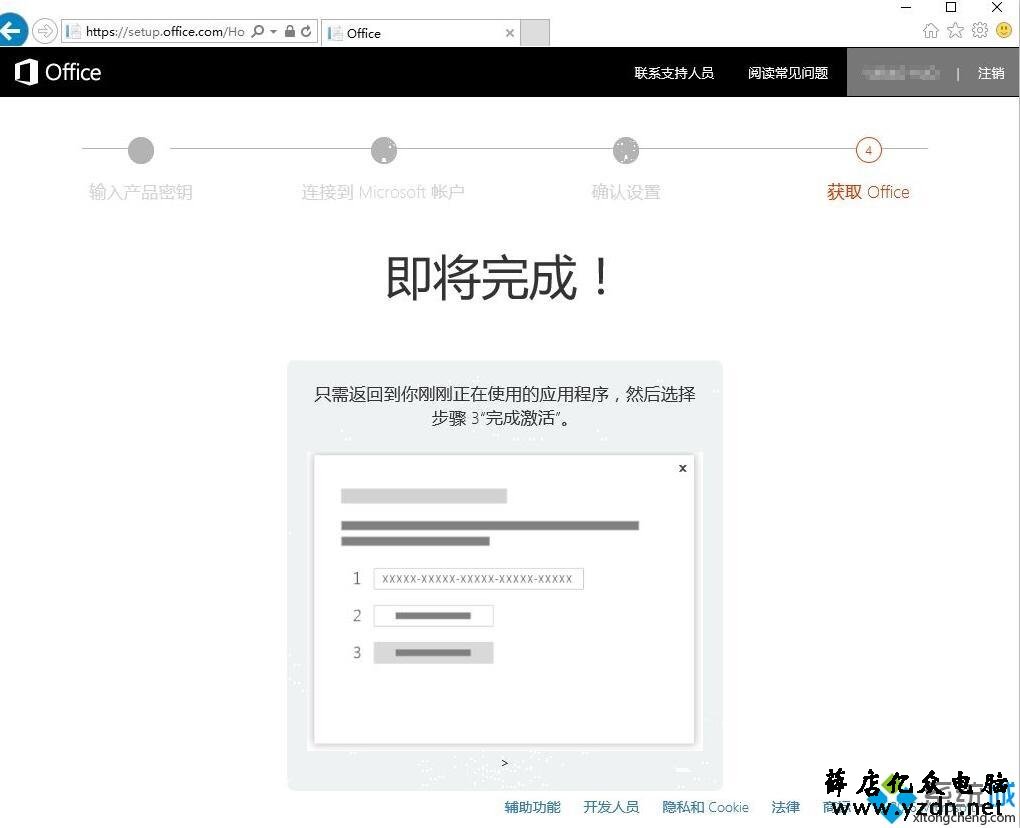The width and height of the screenshot is (1020, 828).
Task: Maximize the browser window
Action: point(951,7)
